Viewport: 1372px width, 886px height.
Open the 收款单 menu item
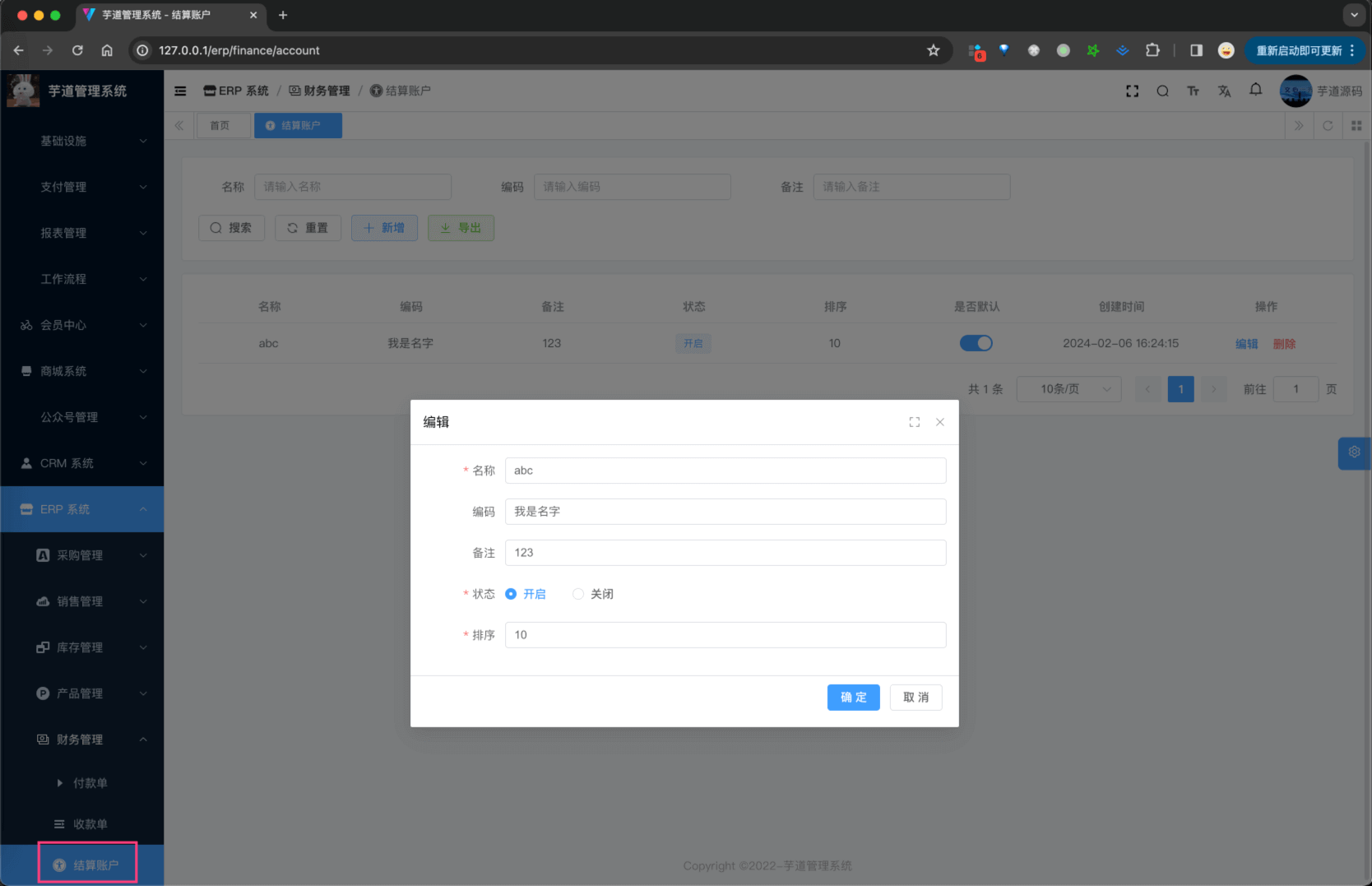coord(90,823)
